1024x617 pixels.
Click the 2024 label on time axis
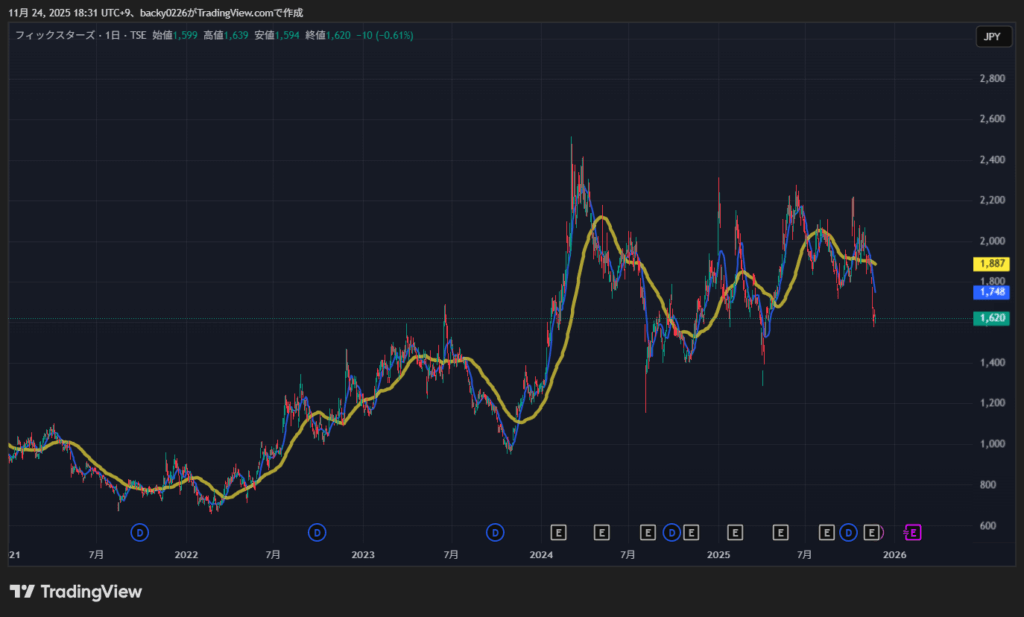click(541, 554)
